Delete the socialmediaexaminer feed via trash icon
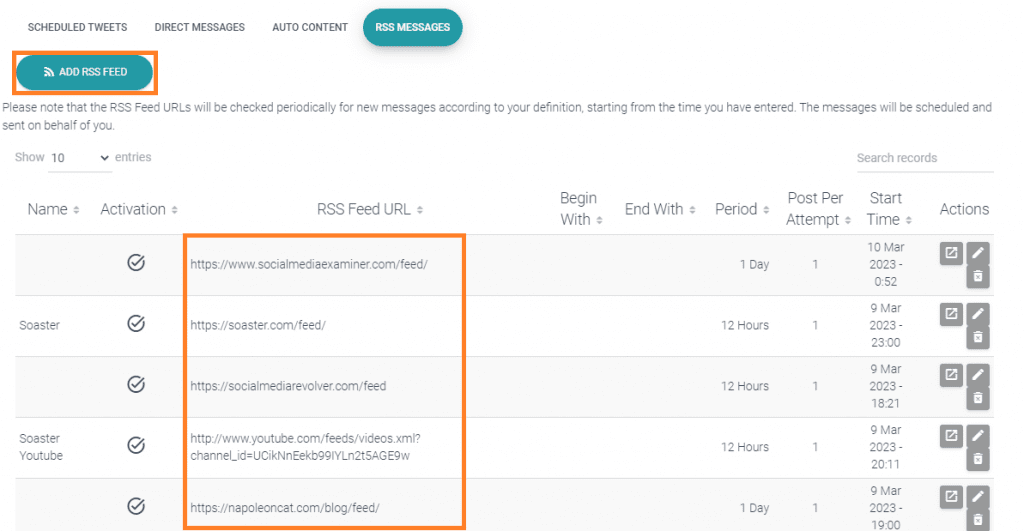This screenshot has height=531, width=1024. tap(978, 277)
